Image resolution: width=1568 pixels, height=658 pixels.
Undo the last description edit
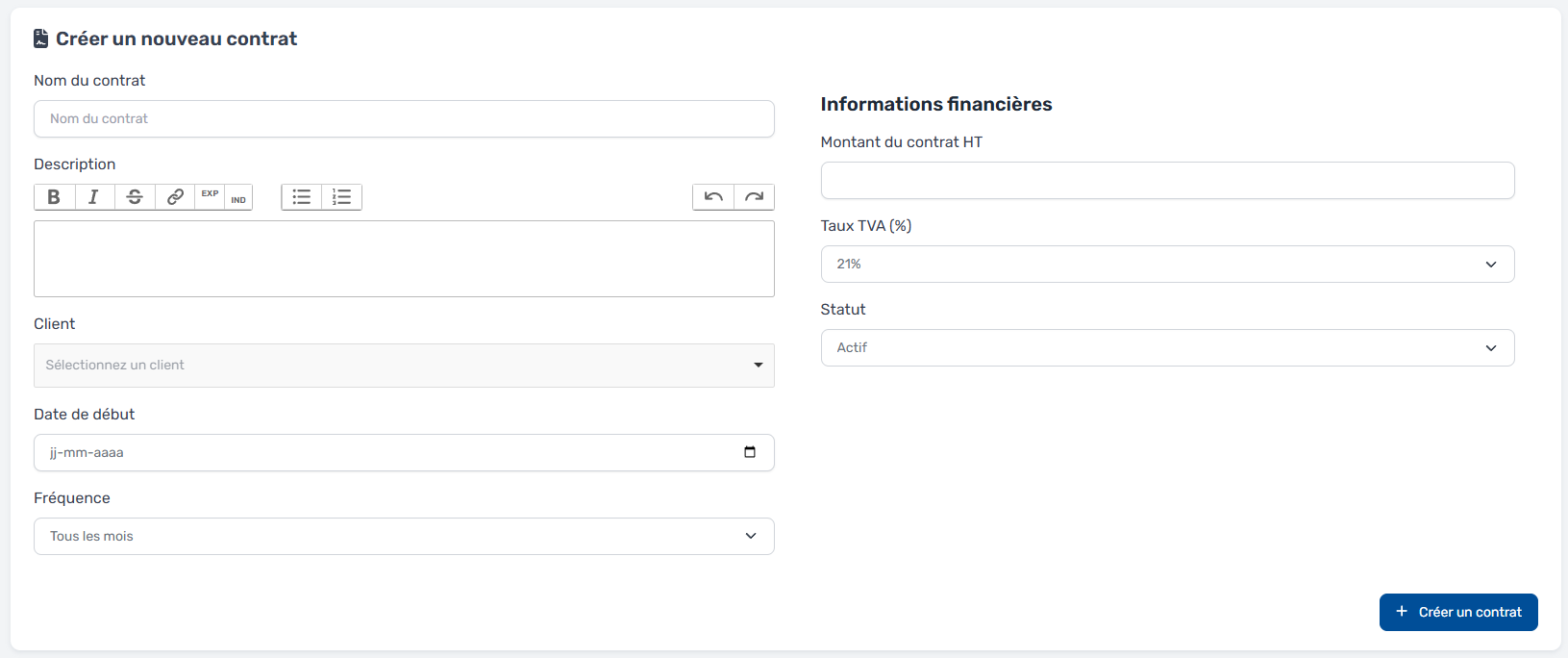point(713,197)
